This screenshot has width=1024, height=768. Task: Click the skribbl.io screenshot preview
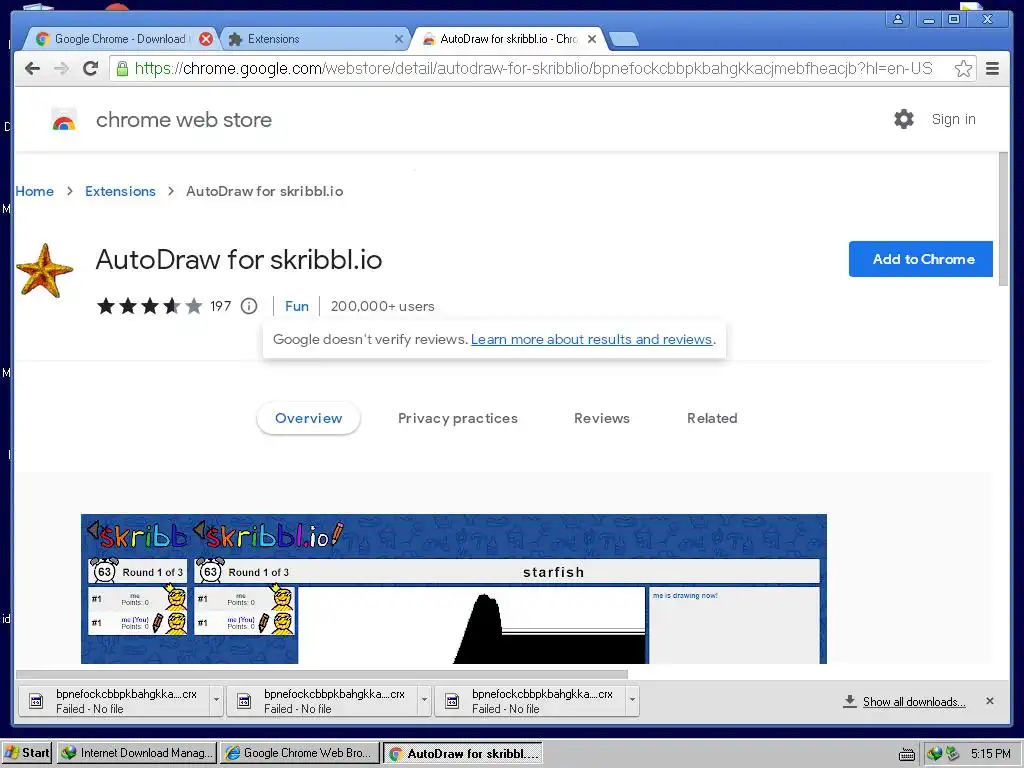454,588
